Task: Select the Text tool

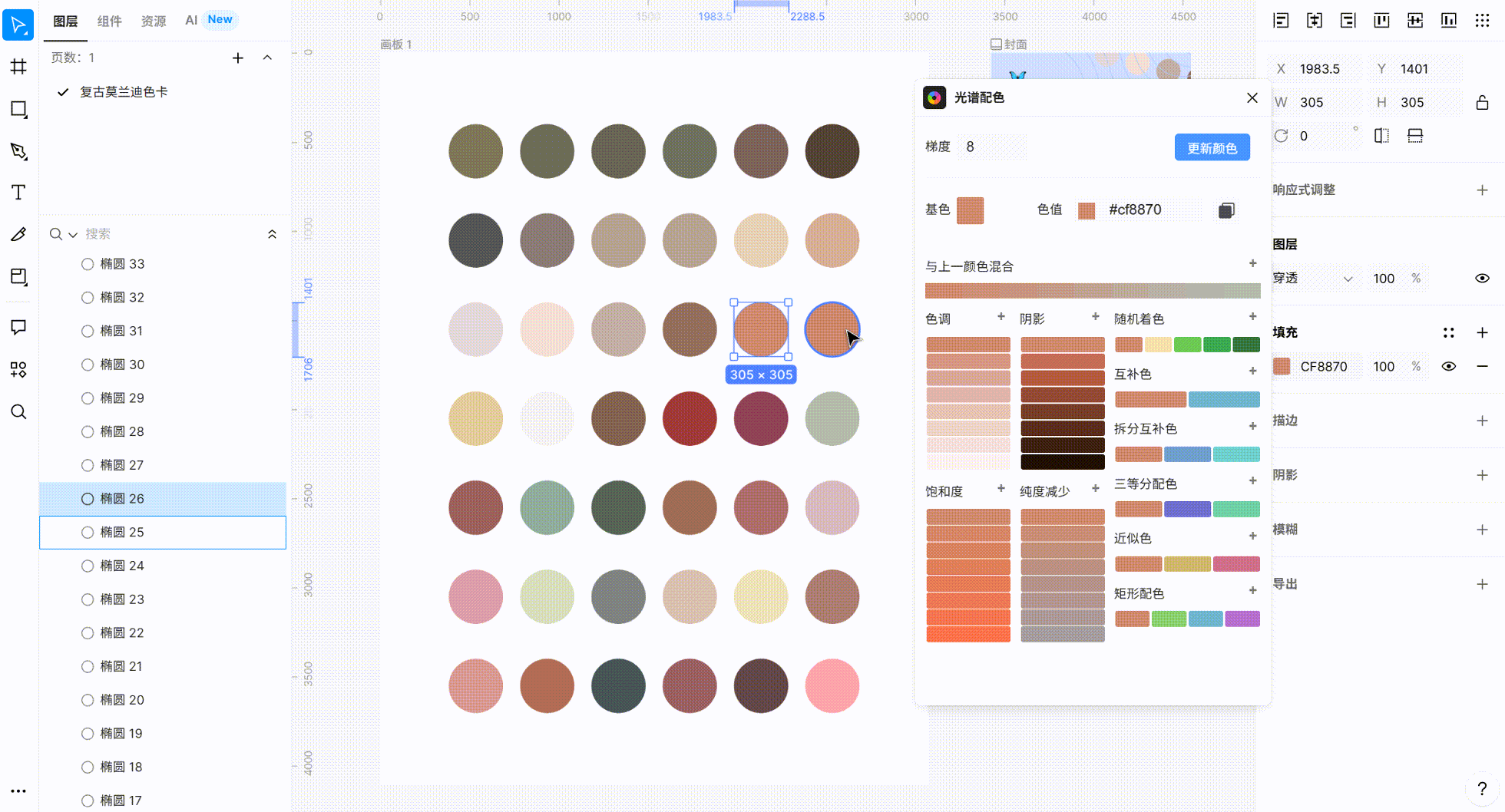Action: (18, 192)
